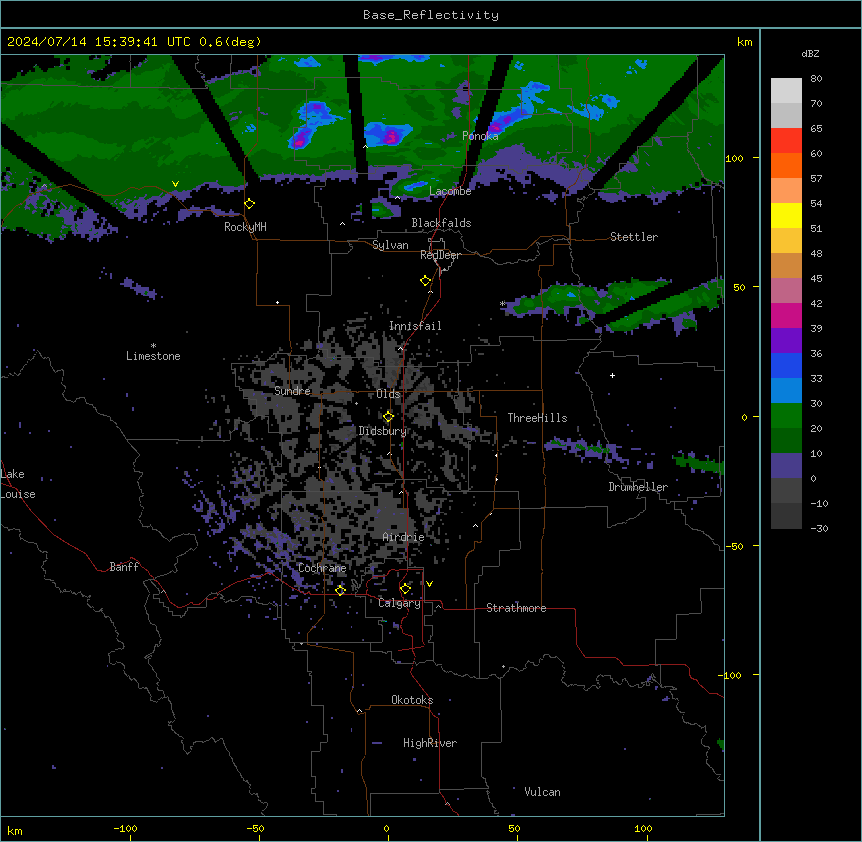This screenshot has width=862, height=842.
Task: Click the 80 value on dBZ scale
Action: point(816,79)
